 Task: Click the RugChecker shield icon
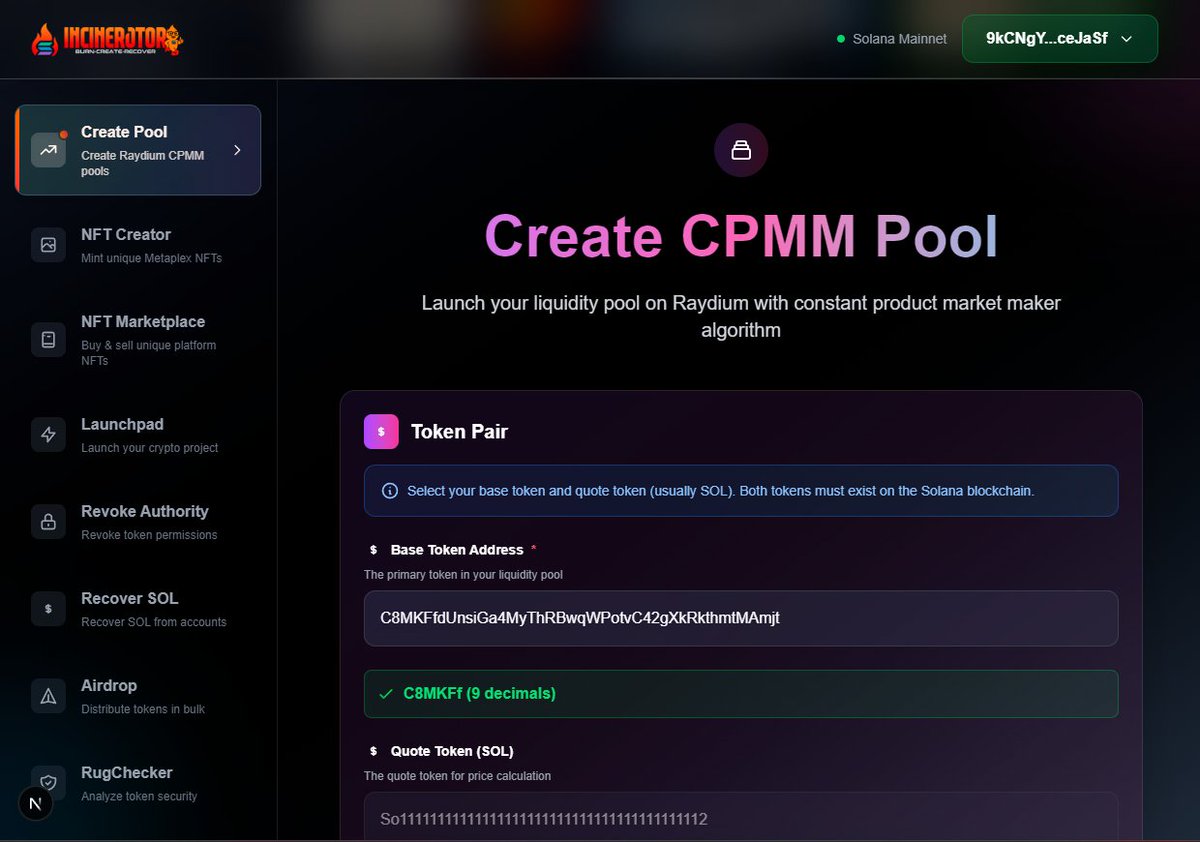pyautogui.click(x=47, y=782)
